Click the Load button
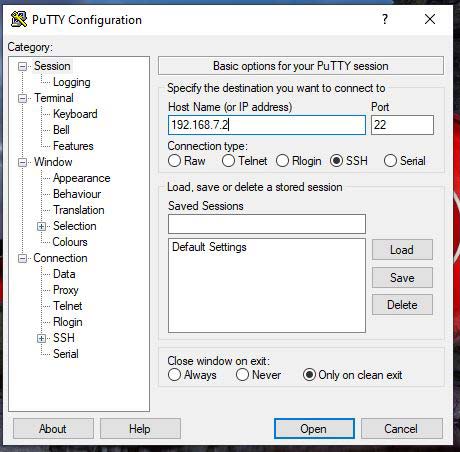 click(x=402, y=250)
